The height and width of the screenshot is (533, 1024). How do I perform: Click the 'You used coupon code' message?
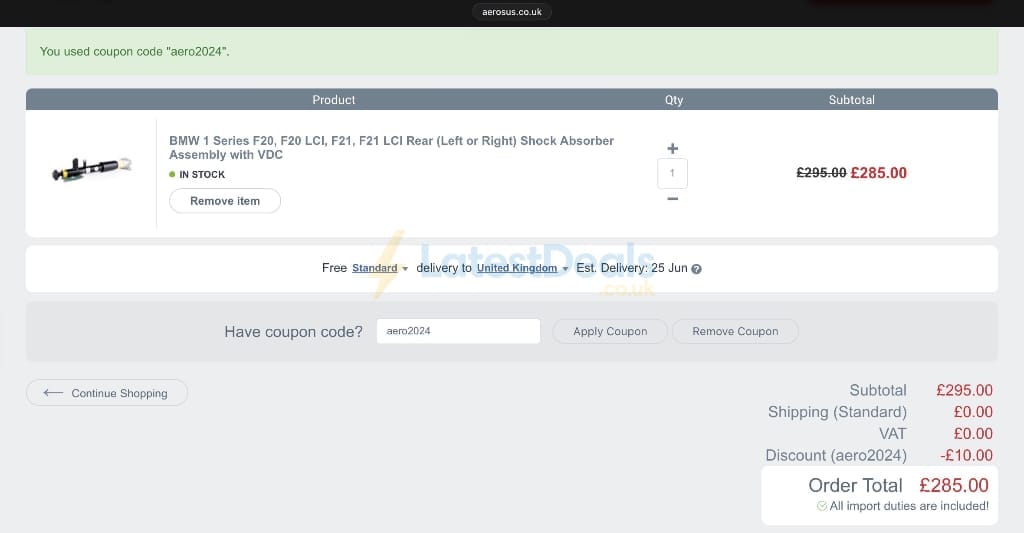[135, 52]
